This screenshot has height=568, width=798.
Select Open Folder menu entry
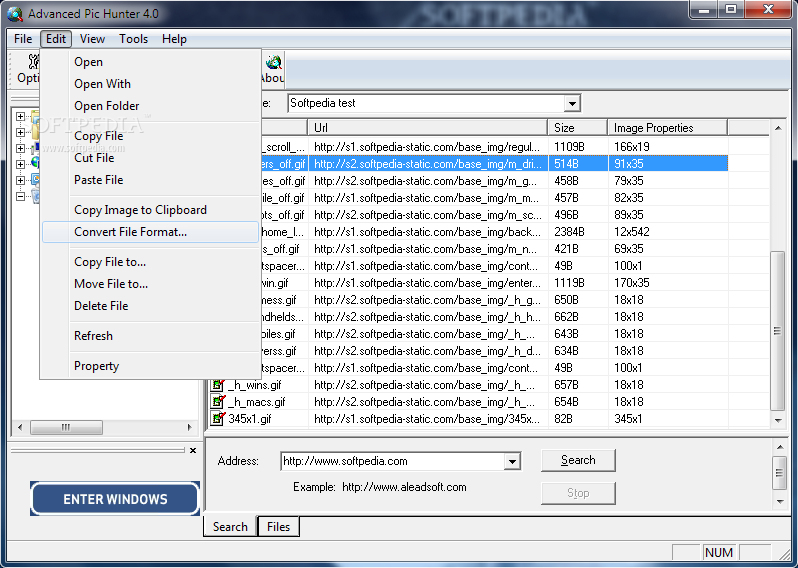pos(151,106)
